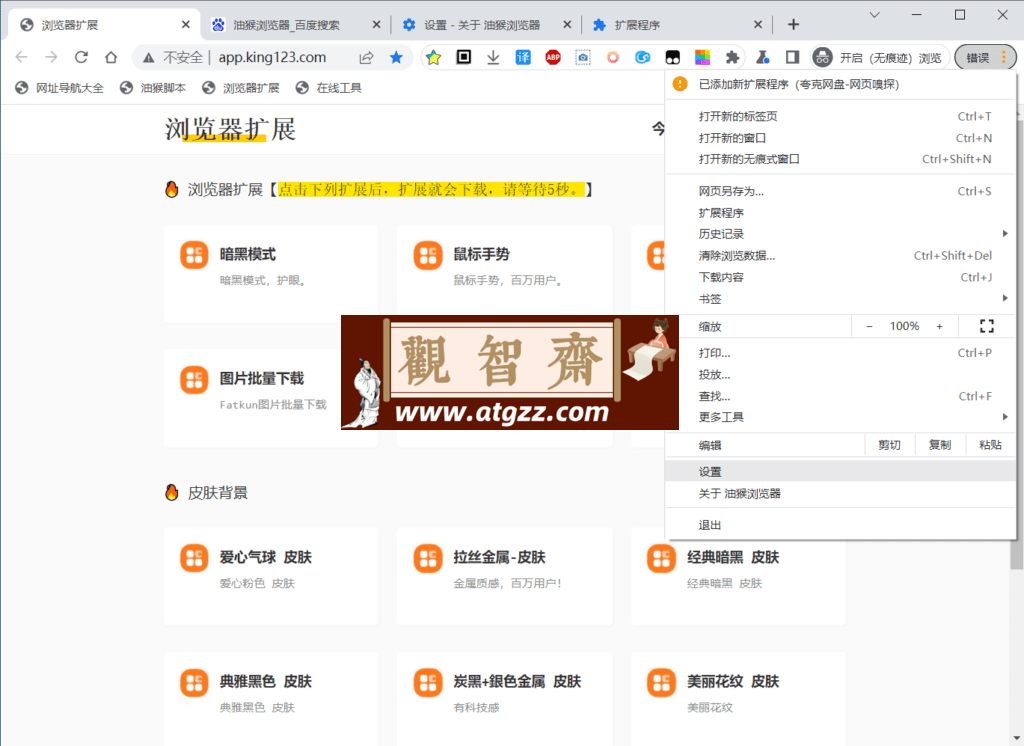Click the orange ring extension icon
Viewport: 1024px width, 746px height.
coord(613,57)
